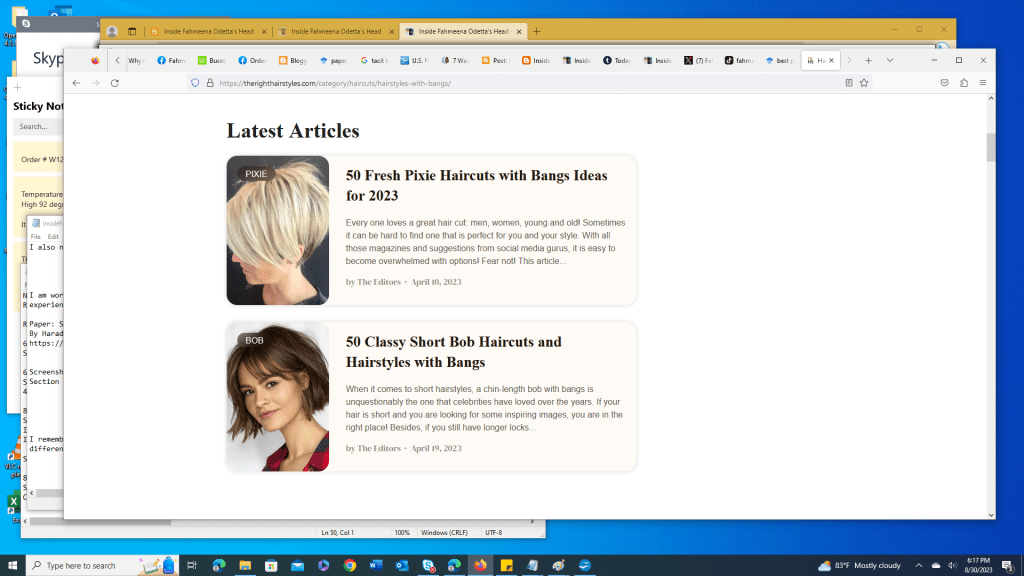
Task: Open the File menu in Notepad
Action: [x=34, y=235]
